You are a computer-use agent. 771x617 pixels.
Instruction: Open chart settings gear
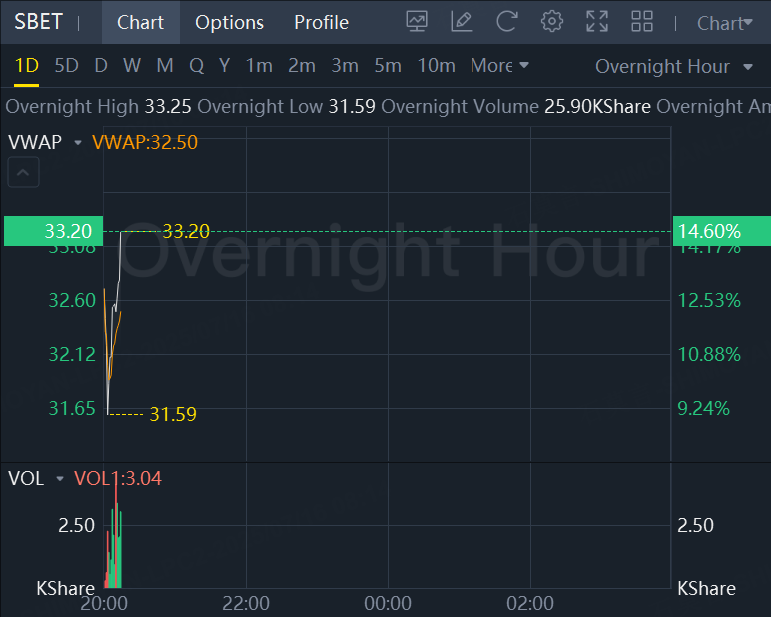[x=551, y=21]
